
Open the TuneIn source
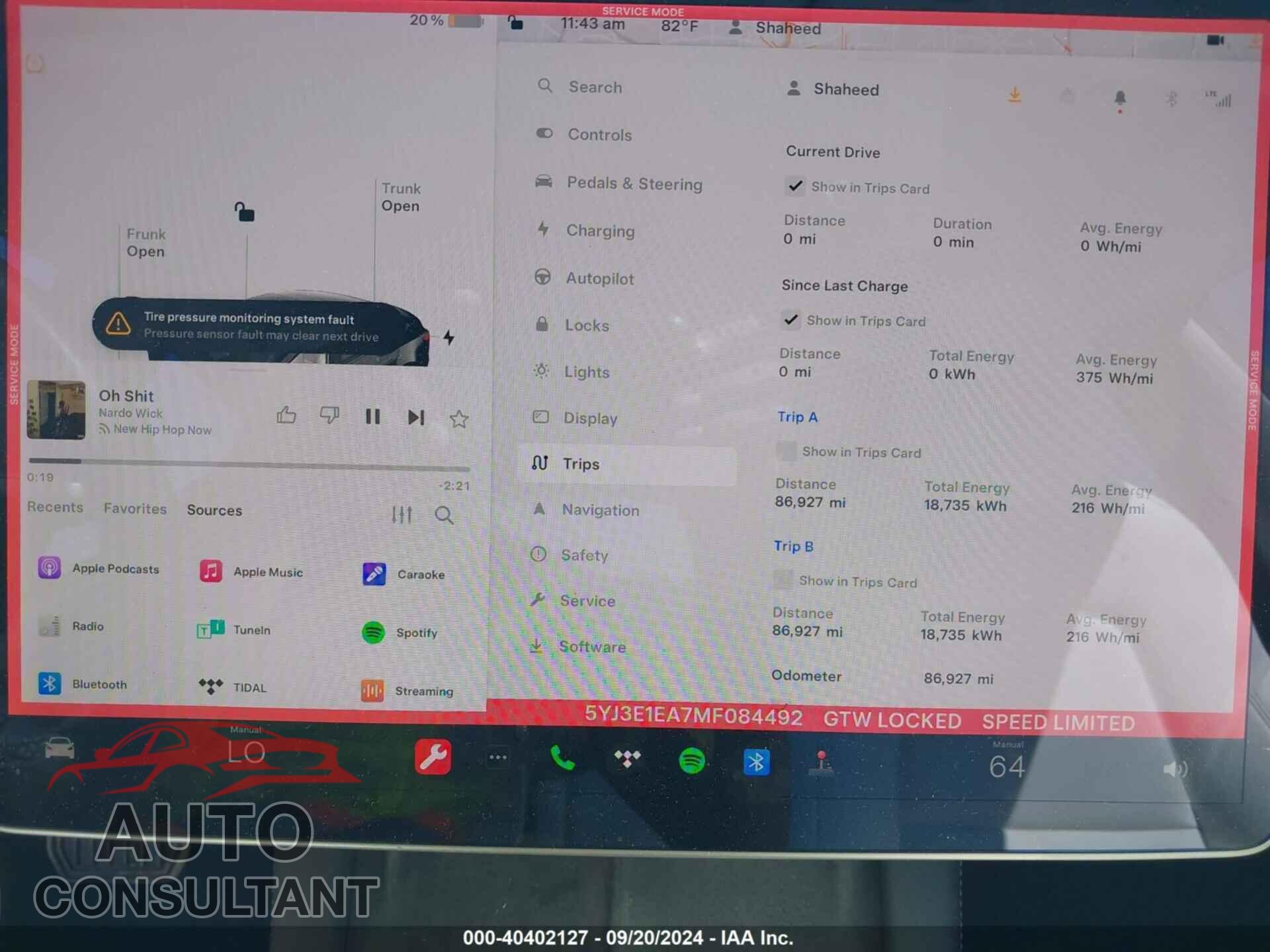[x=234, y=629]
